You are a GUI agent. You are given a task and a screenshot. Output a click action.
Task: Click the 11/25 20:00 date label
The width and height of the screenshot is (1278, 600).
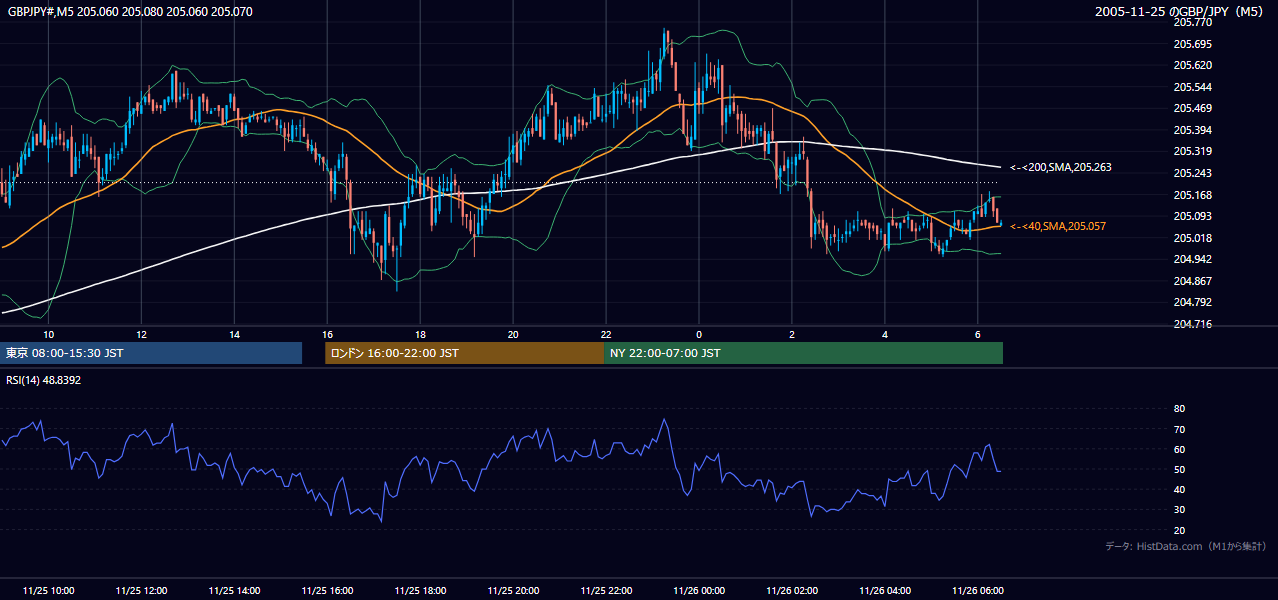[513, 590]
